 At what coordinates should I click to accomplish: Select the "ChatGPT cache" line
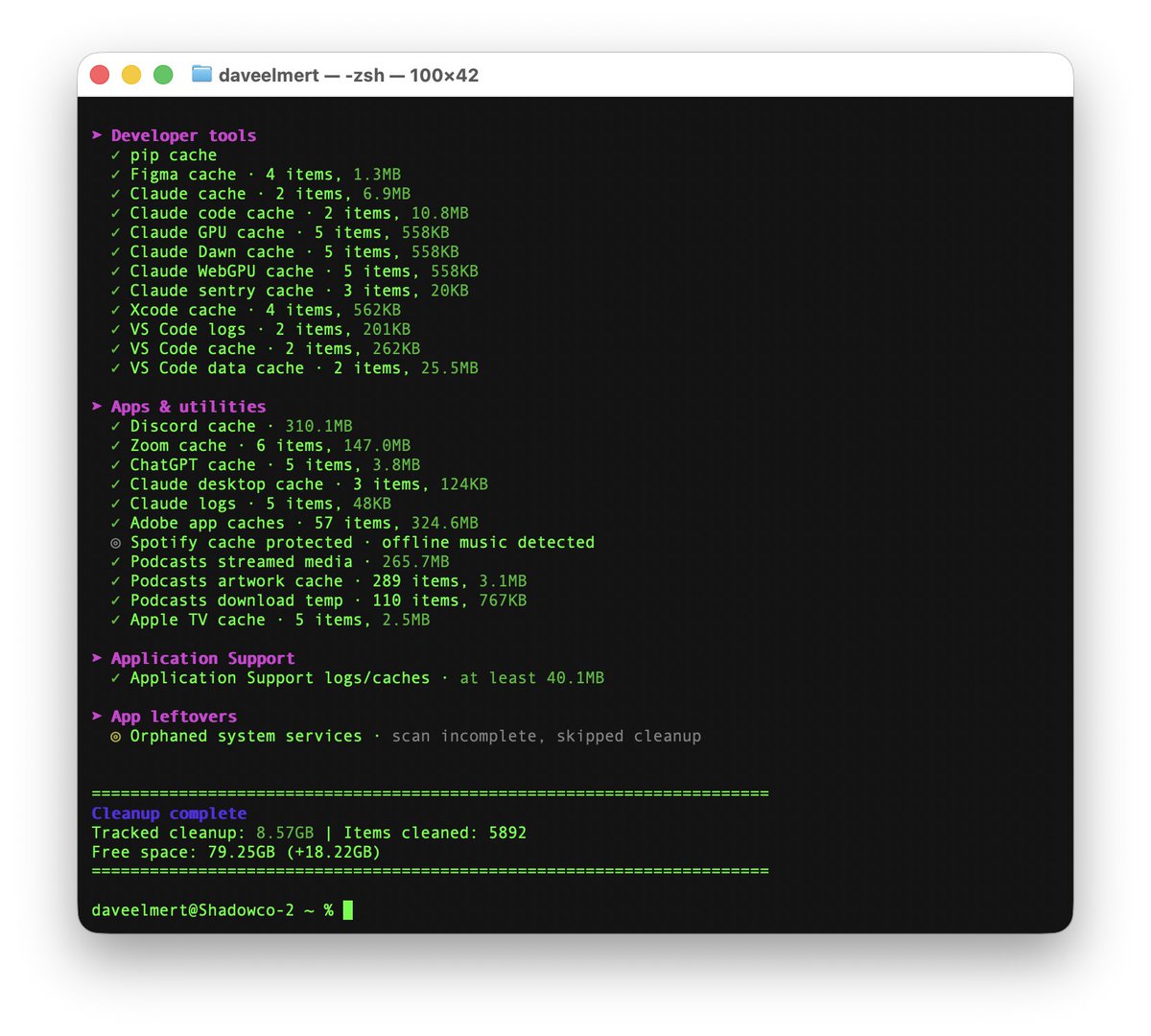click(x=266, y=465)
